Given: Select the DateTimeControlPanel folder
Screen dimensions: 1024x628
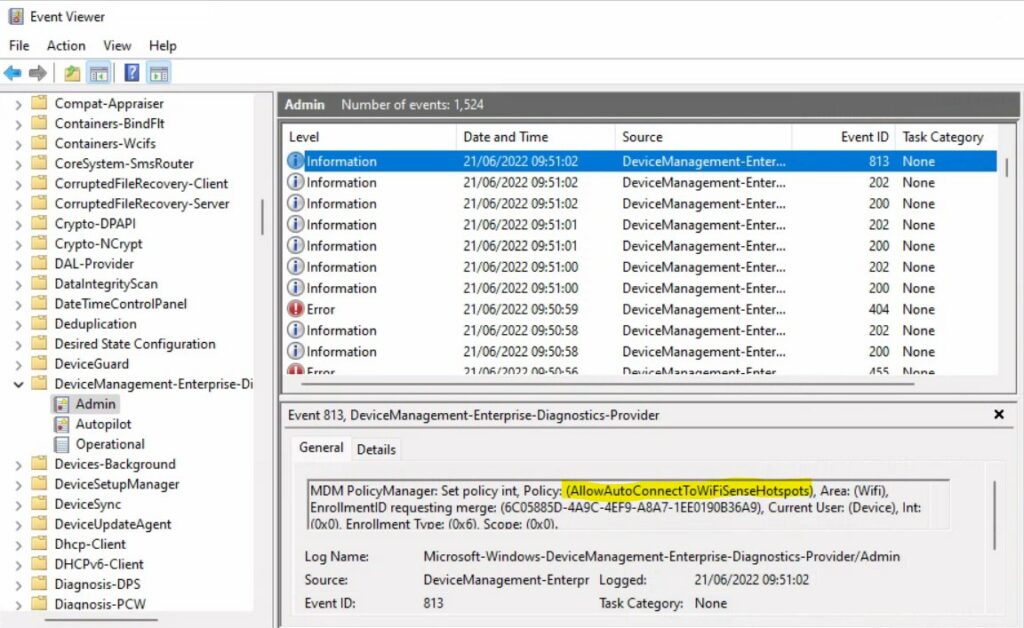Looking at the screenshot, I should (x=121, y=304).
